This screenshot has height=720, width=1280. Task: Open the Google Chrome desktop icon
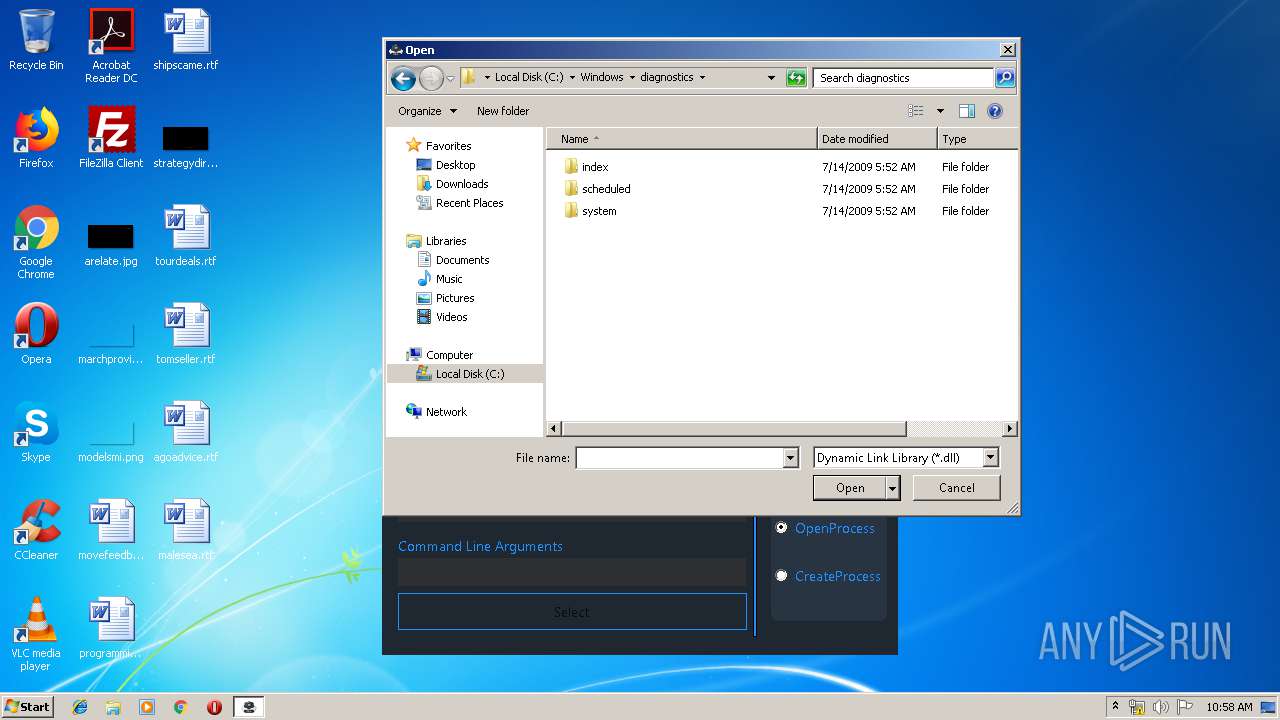coord(36,242)
